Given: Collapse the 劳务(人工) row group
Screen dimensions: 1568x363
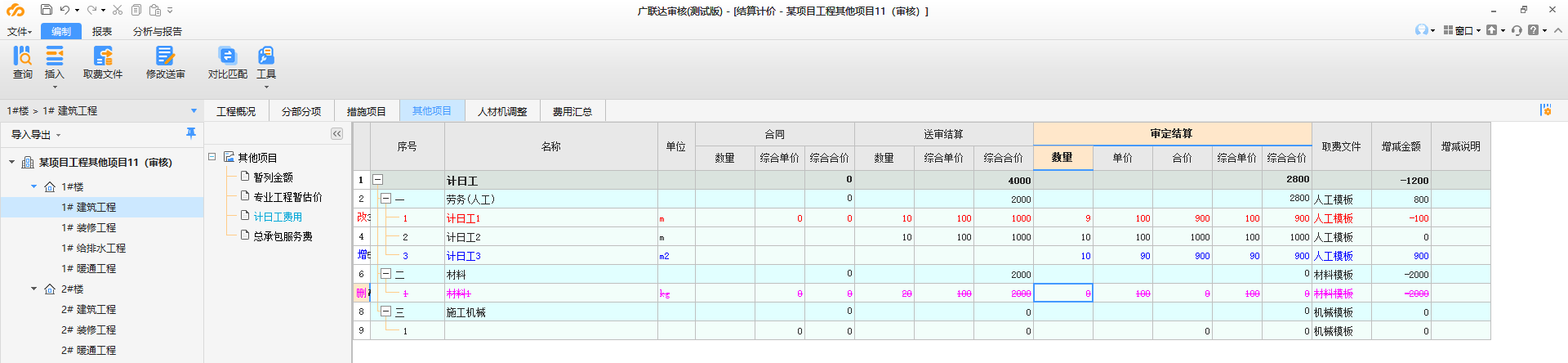Looking at the screenshot, I should click(385, 199).
